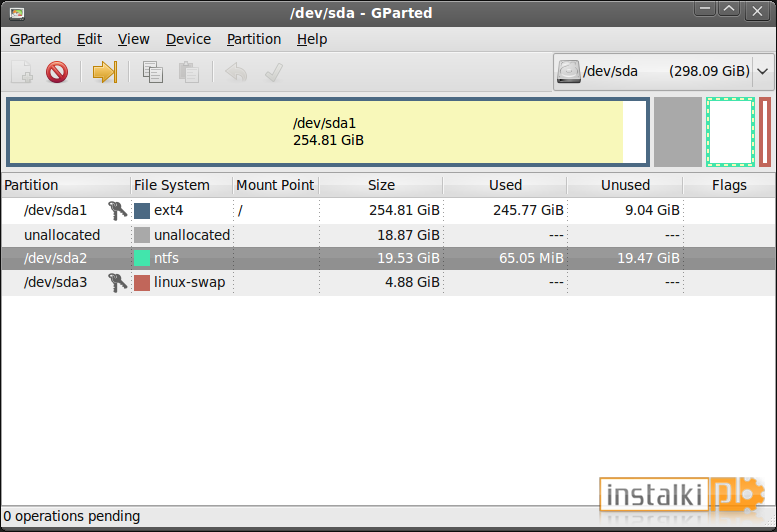The width and height of the screenshot is (777, 532).
Task: Click the Resize/Move arrow toolbar icon
Action: click(x=105, y=72)
